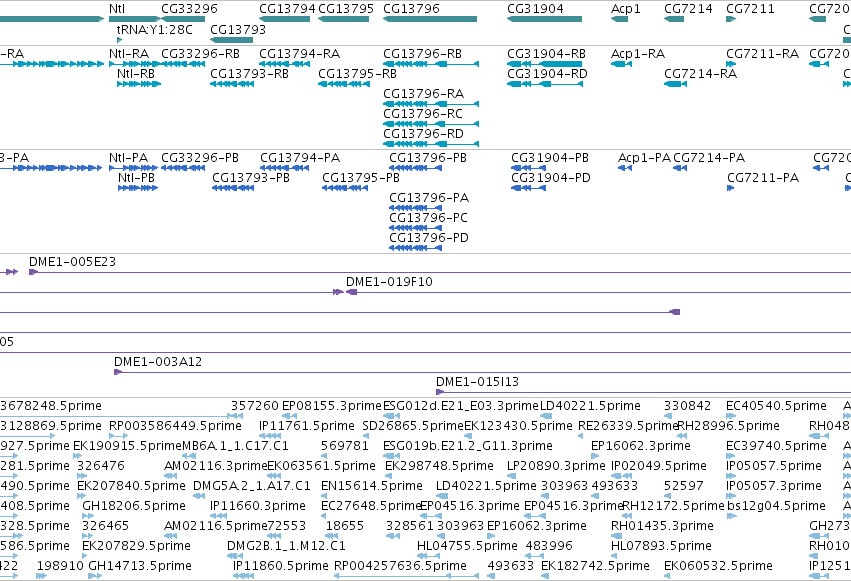Image resolution: width=851 pixels, height=581 pixels.
Task: Select the CG7214 gene label
Action: tap(688, 9)
